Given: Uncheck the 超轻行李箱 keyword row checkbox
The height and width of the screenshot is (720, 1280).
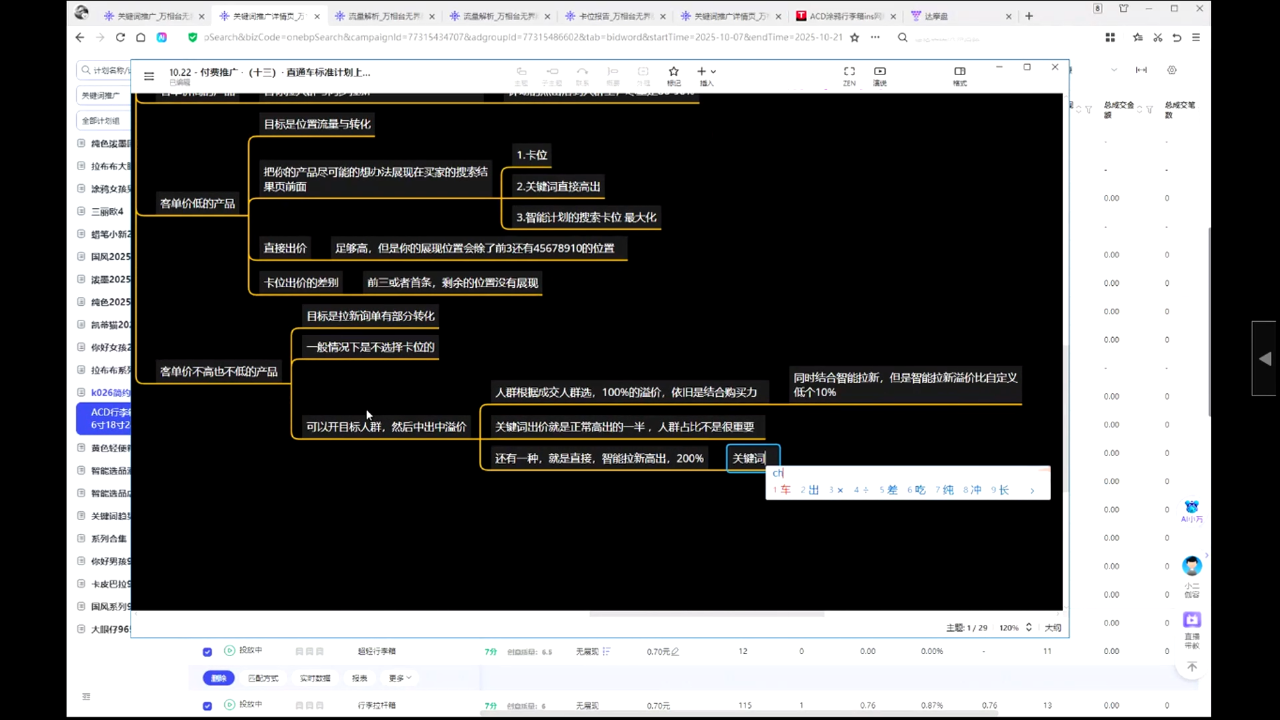Looking at the screenshot, I should click(208, 651).
